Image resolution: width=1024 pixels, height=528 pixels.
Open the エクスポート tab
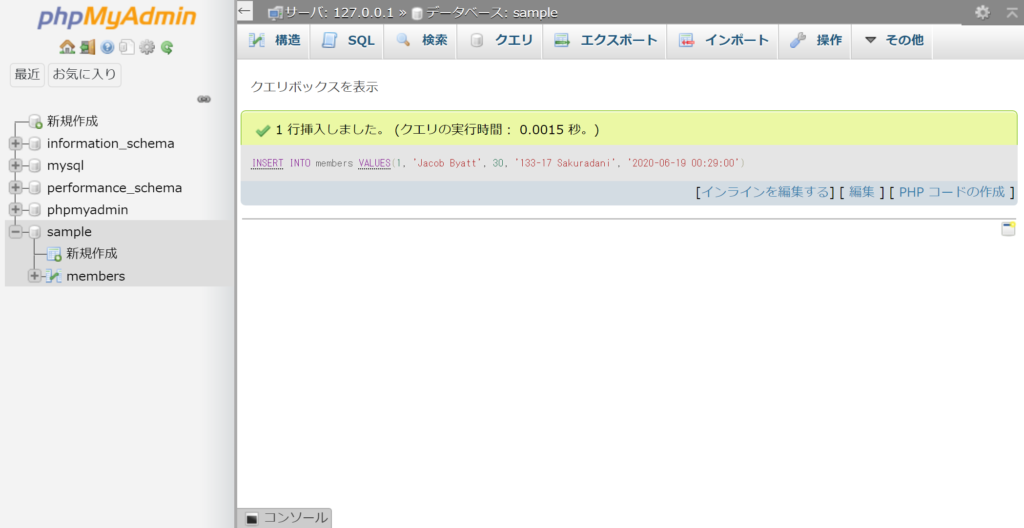606,40
